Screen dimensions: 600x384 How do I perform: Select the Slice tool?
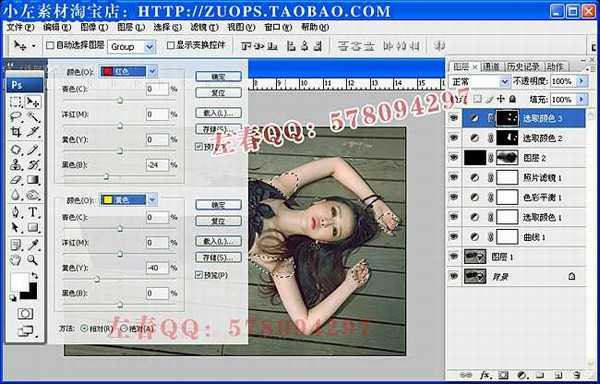point(33,132)
